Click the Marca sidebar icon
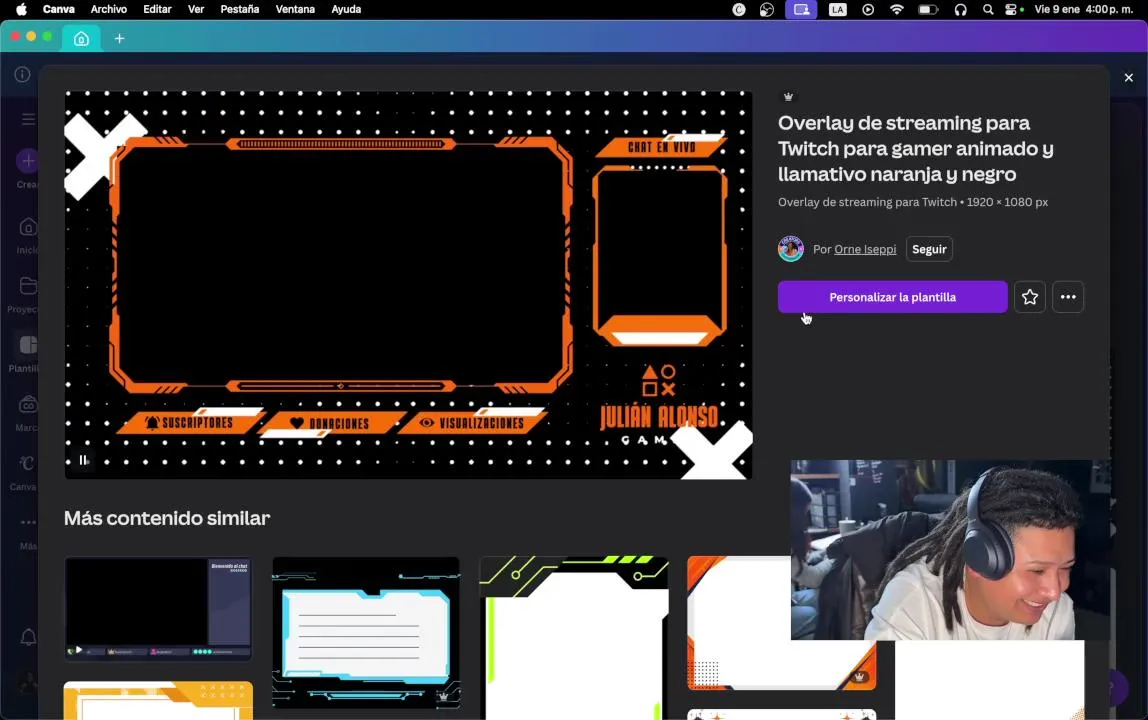This screenshot has width=1148, height=720. 28,404
